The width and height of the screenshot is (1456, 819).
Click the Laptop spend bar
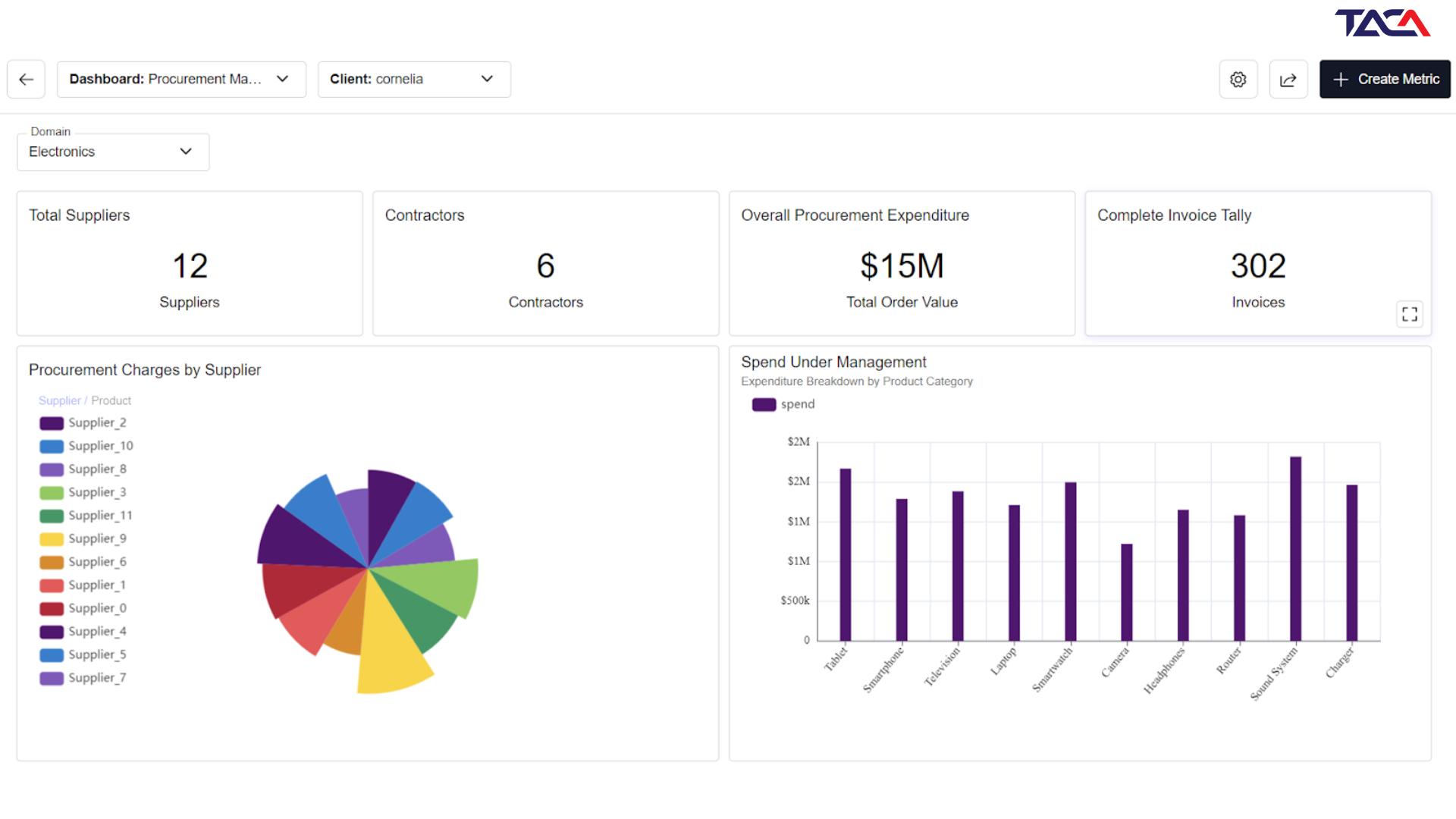pyautogui.click(x=1015, y=573)
